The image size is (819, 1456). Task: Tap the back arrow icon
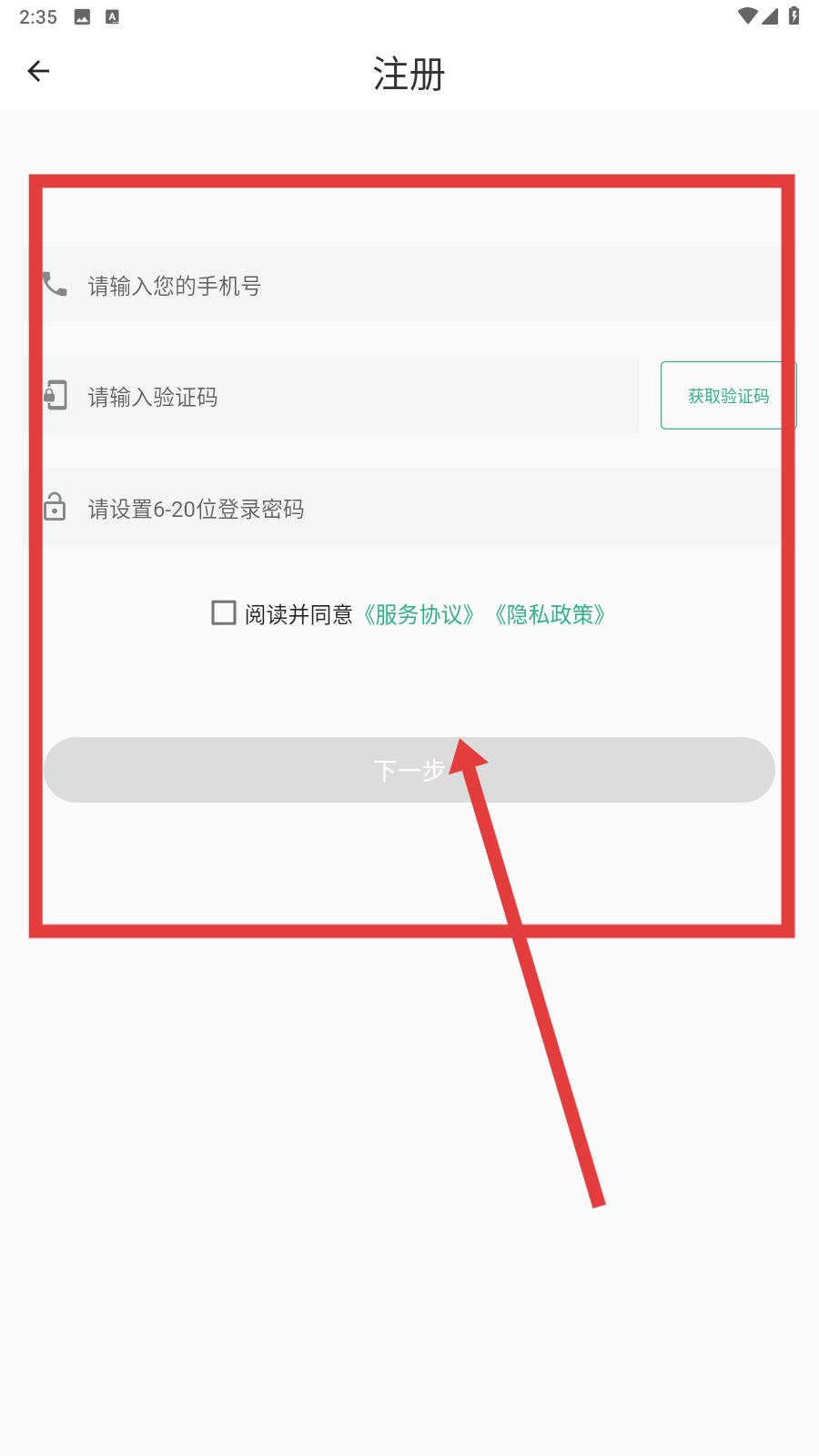(38, 71)
